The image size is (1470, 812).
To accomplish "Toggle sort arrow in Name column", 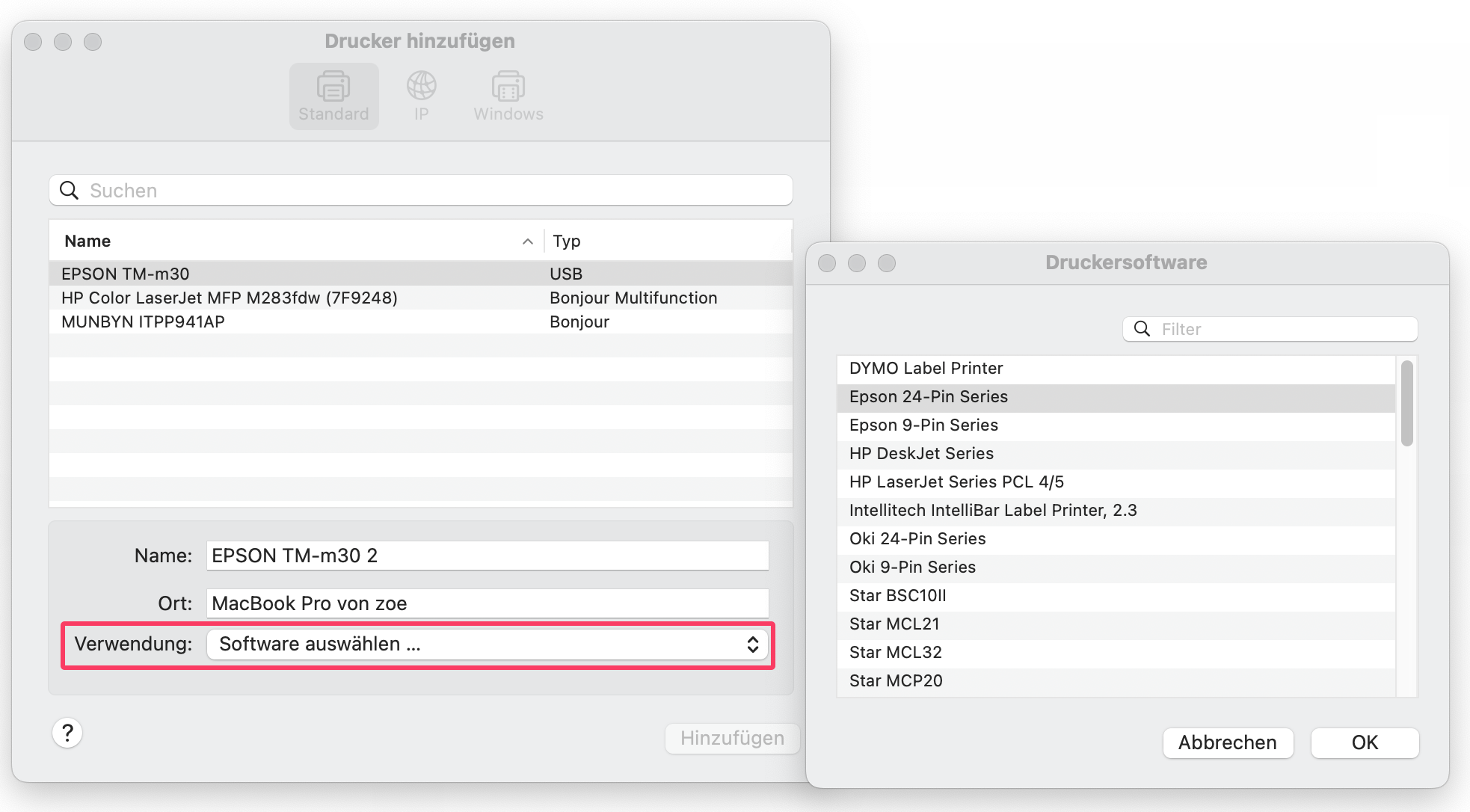I will [x=527, y=241].
